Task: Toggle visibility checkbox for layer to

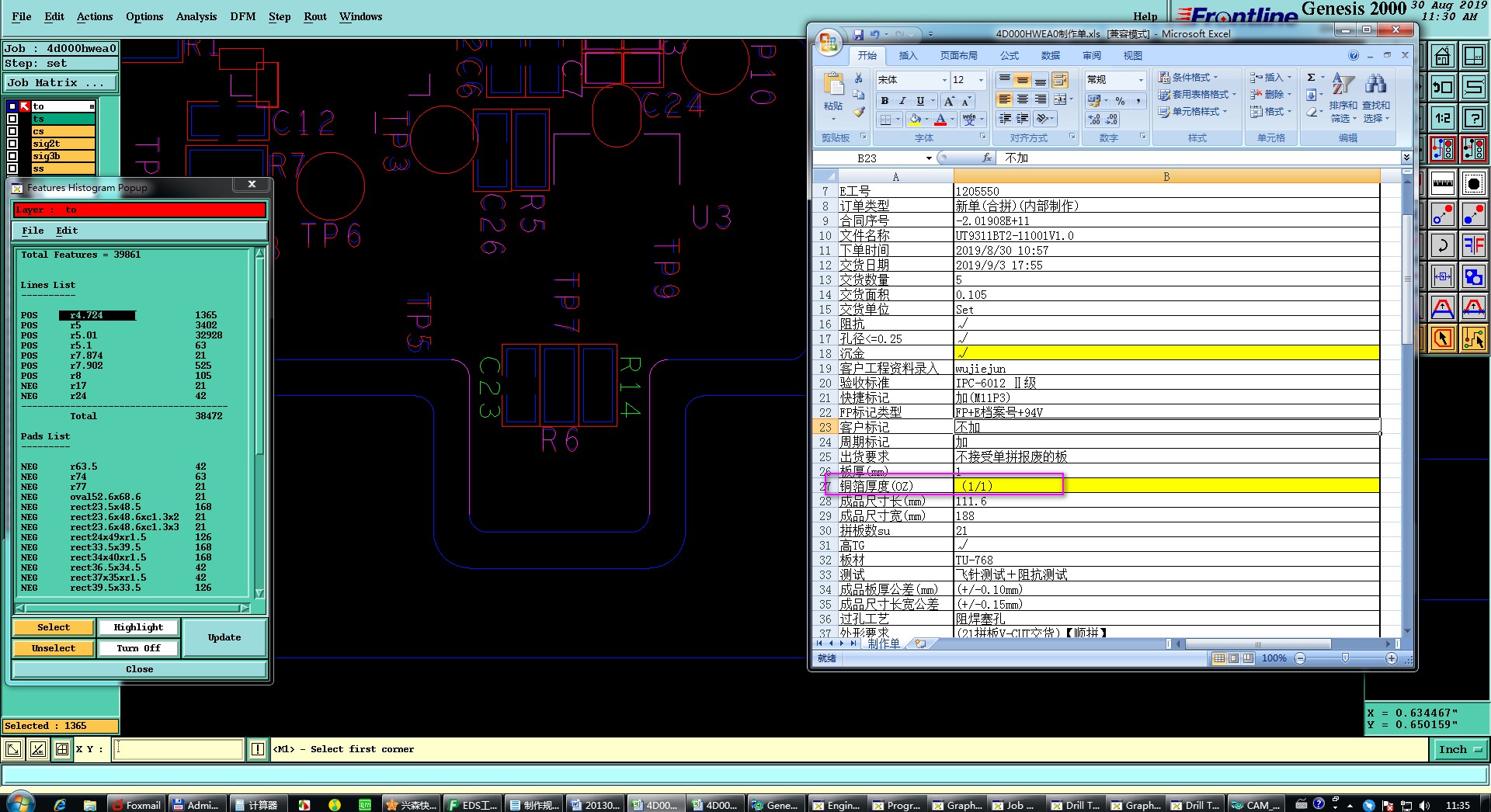Action: click(x=12, y=106)
